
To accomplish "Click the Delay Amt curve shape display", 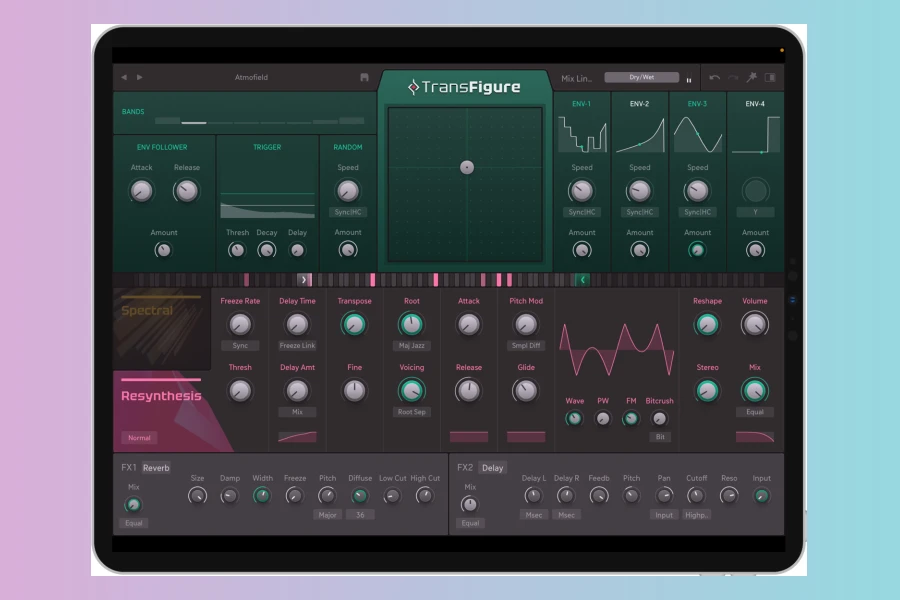I will coord(297,437).
